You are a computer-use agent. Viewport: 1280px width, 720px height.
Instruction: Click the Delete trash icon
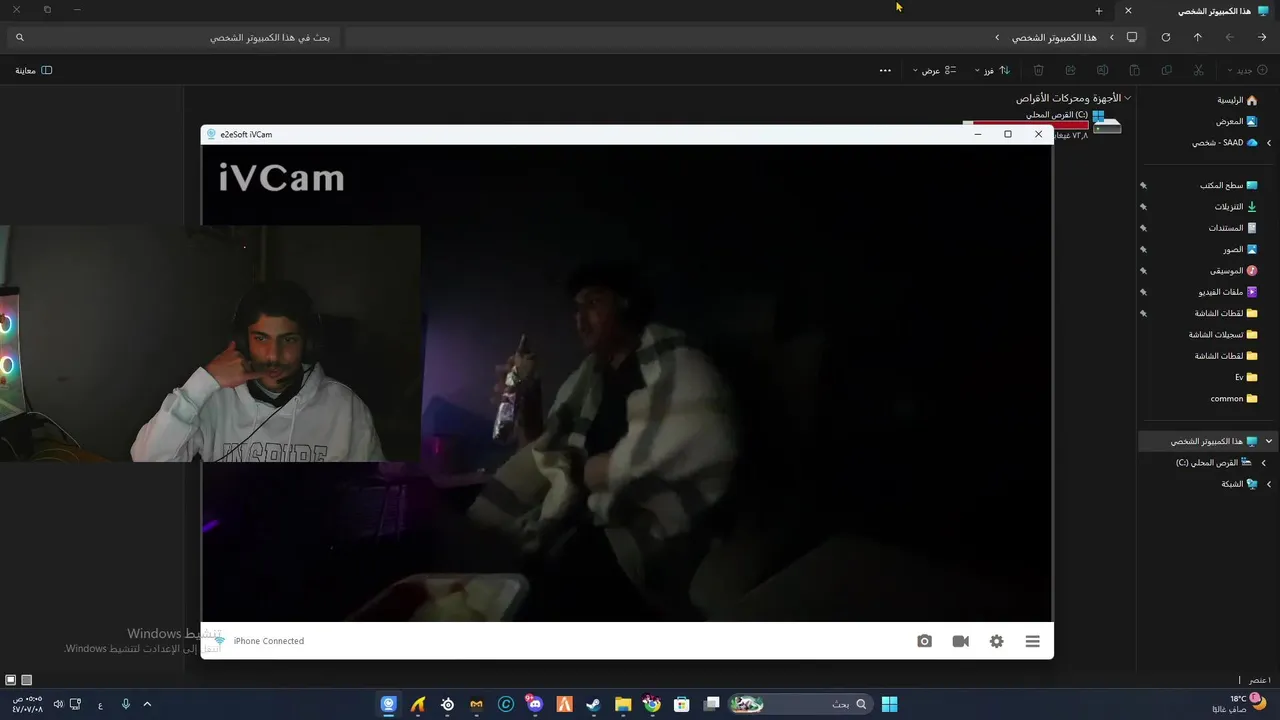pos(1038,70)
